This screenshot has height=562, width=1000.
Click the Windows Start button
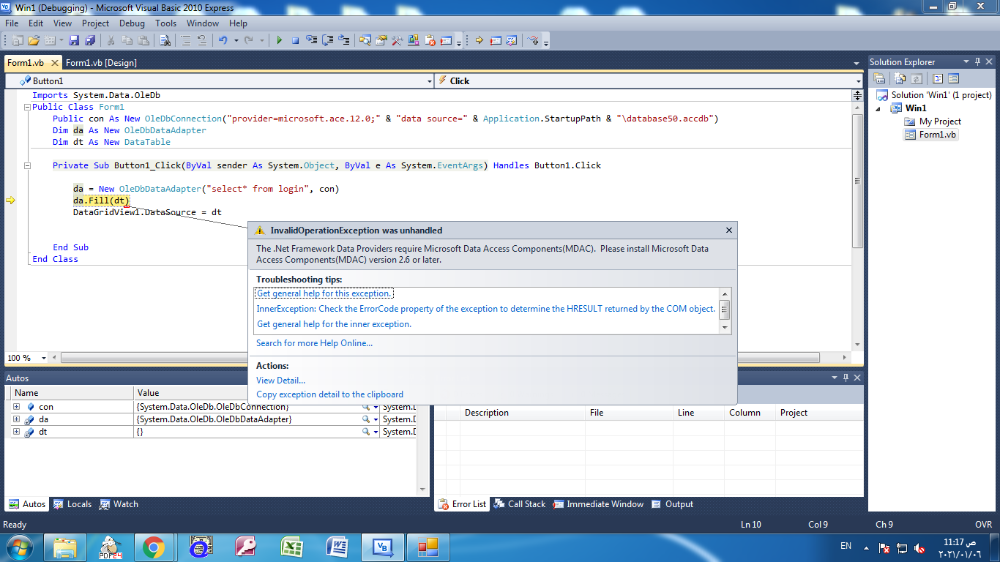(19, 548)
